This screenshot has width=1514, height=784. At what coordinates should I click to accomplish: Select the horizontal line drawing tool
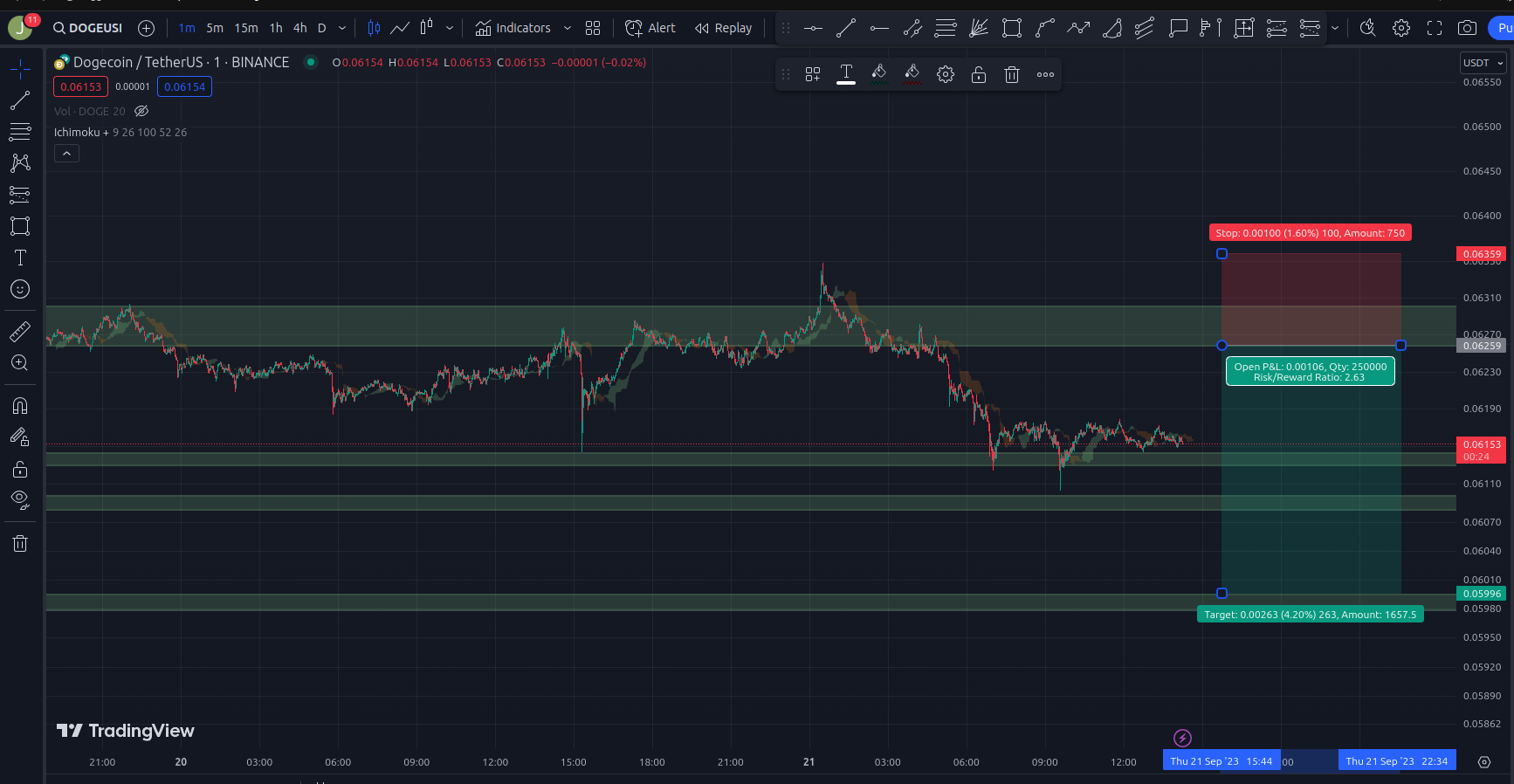point(813,28)
